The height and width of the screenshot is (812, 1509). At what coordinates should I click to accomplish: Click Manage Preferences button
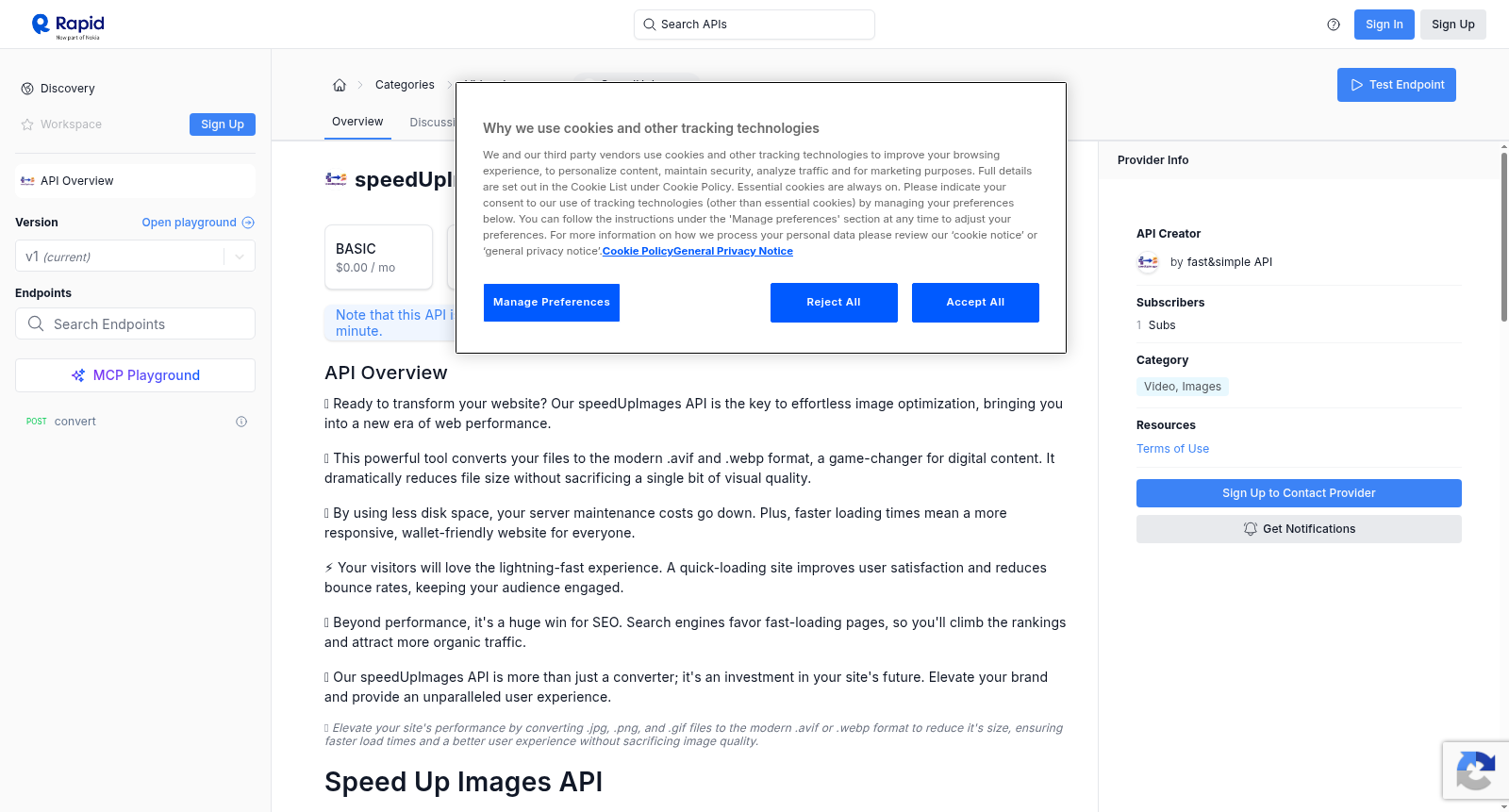[x=552, y=303]
